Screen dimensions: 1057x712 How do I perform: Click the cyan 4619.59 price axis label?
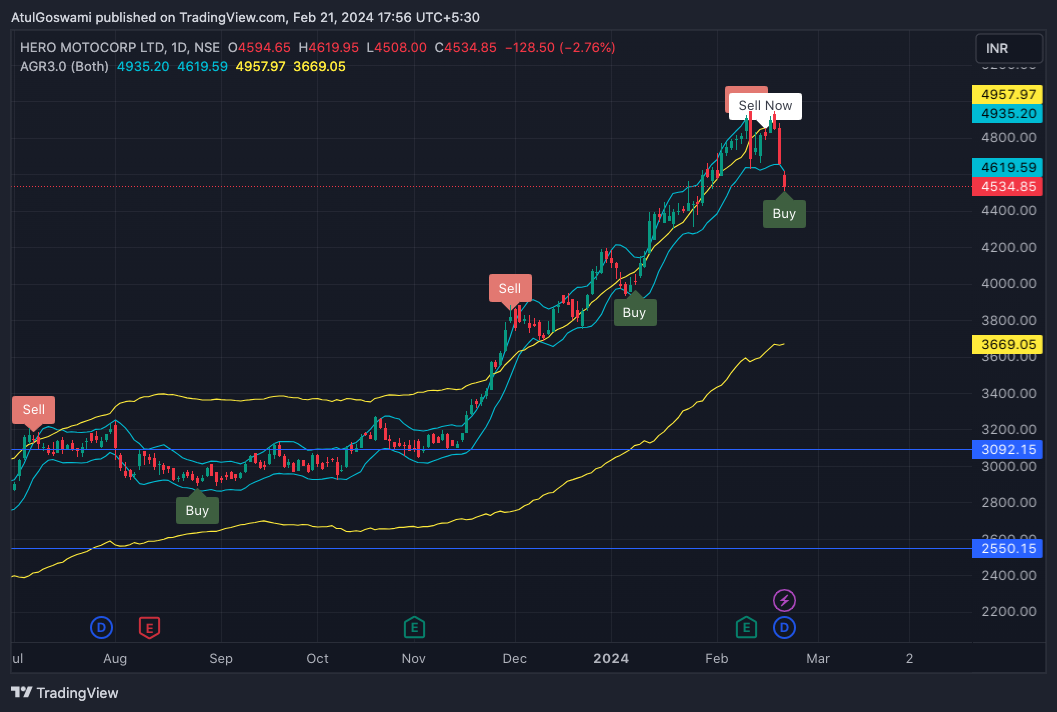click(x=1007, y=167)
